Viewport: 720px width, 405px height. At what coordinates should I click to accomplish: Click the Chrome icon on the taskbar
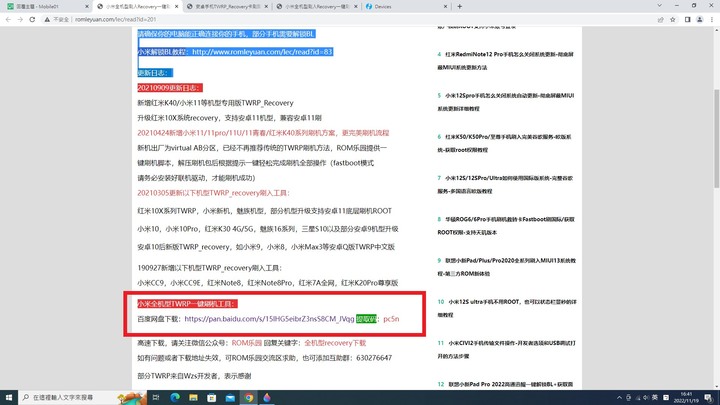248,397
